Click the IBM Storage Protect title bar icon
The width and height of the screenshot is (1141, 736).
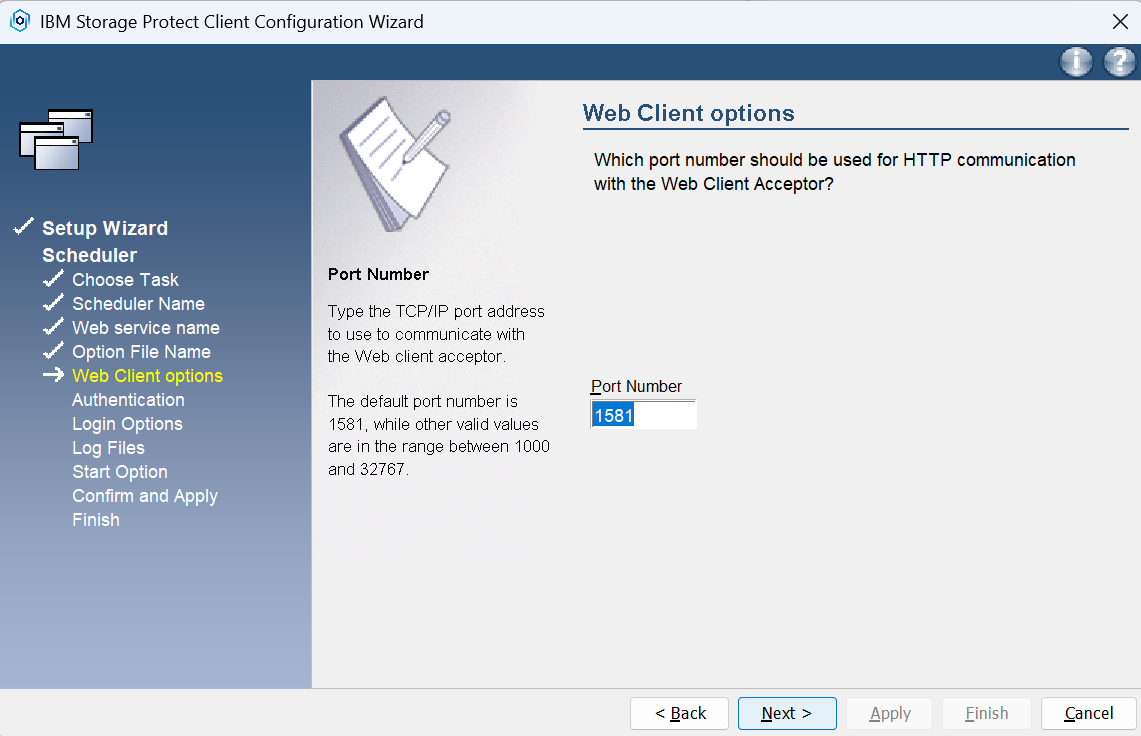coord(20,21)
